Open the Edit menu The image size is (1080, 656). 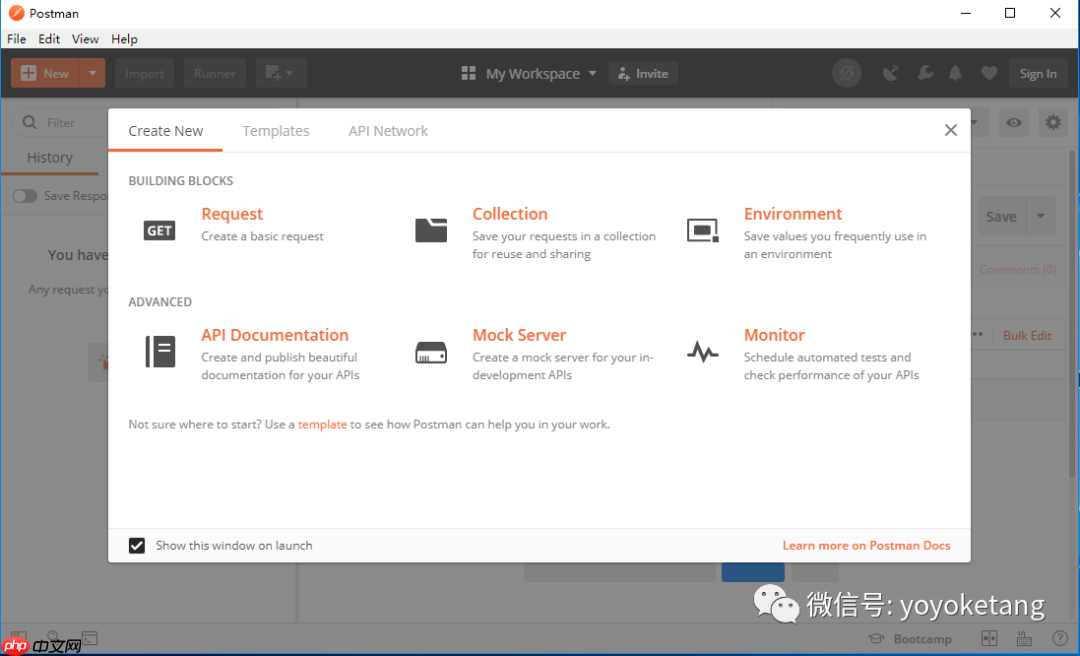click(x=49, y=39)
